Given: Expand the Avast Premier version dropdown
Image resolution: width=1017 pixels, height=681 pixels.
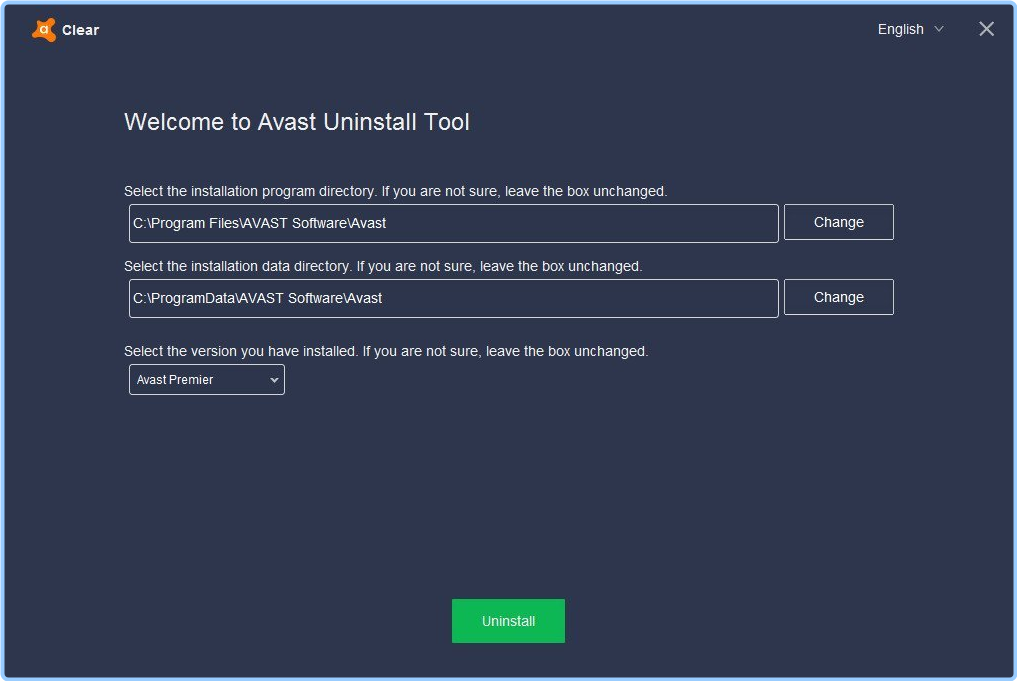Looking at the screenshot, I should 206,379.
